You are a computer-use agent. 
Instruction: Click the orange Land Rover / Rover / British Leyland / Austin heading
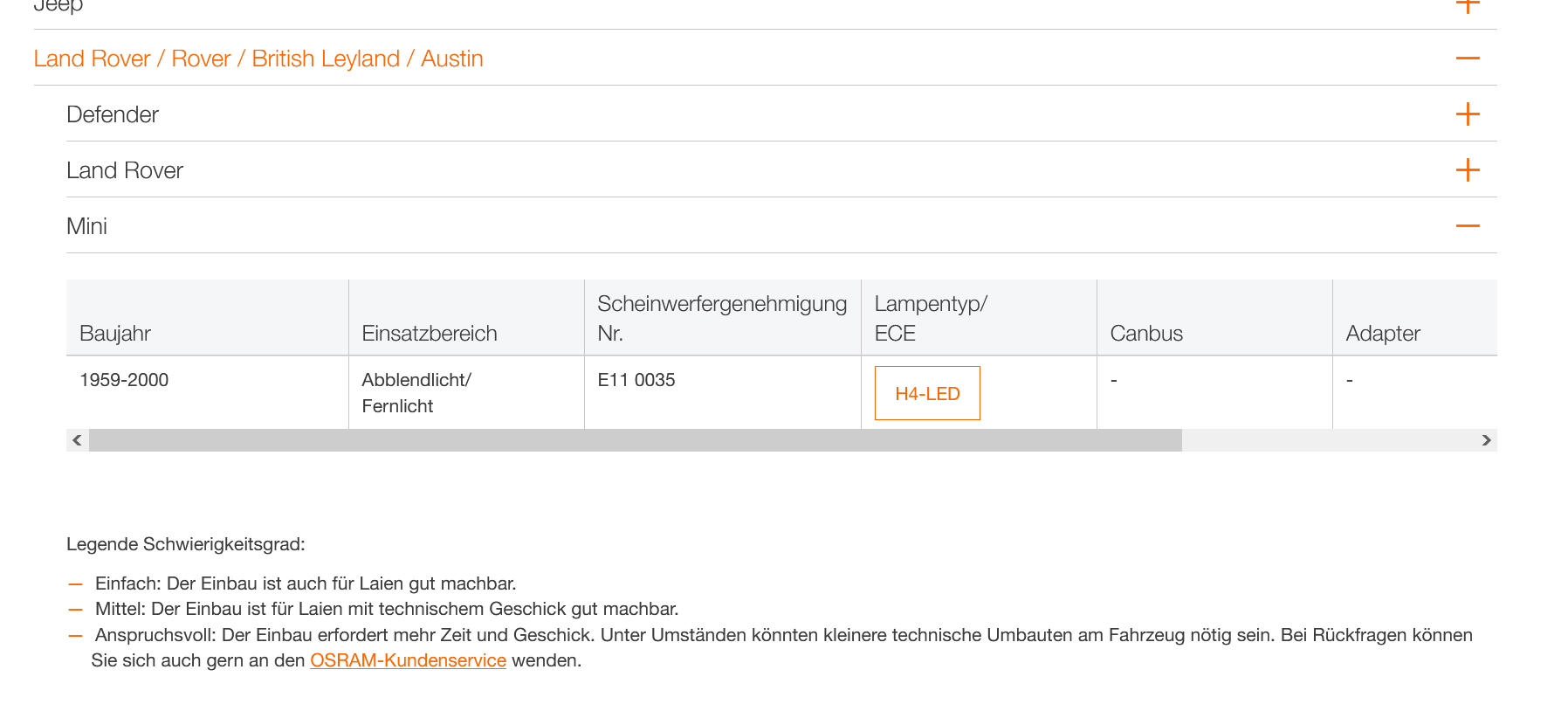[258, 59]
